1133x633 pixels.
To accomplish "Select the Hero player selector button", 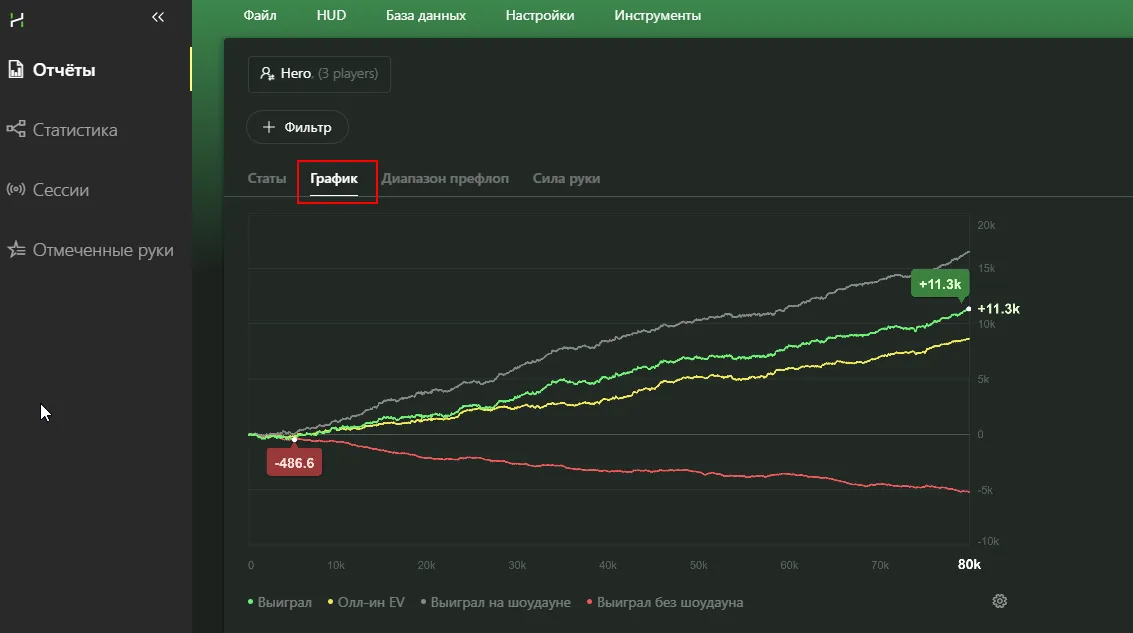I will (x=319, y=74).
